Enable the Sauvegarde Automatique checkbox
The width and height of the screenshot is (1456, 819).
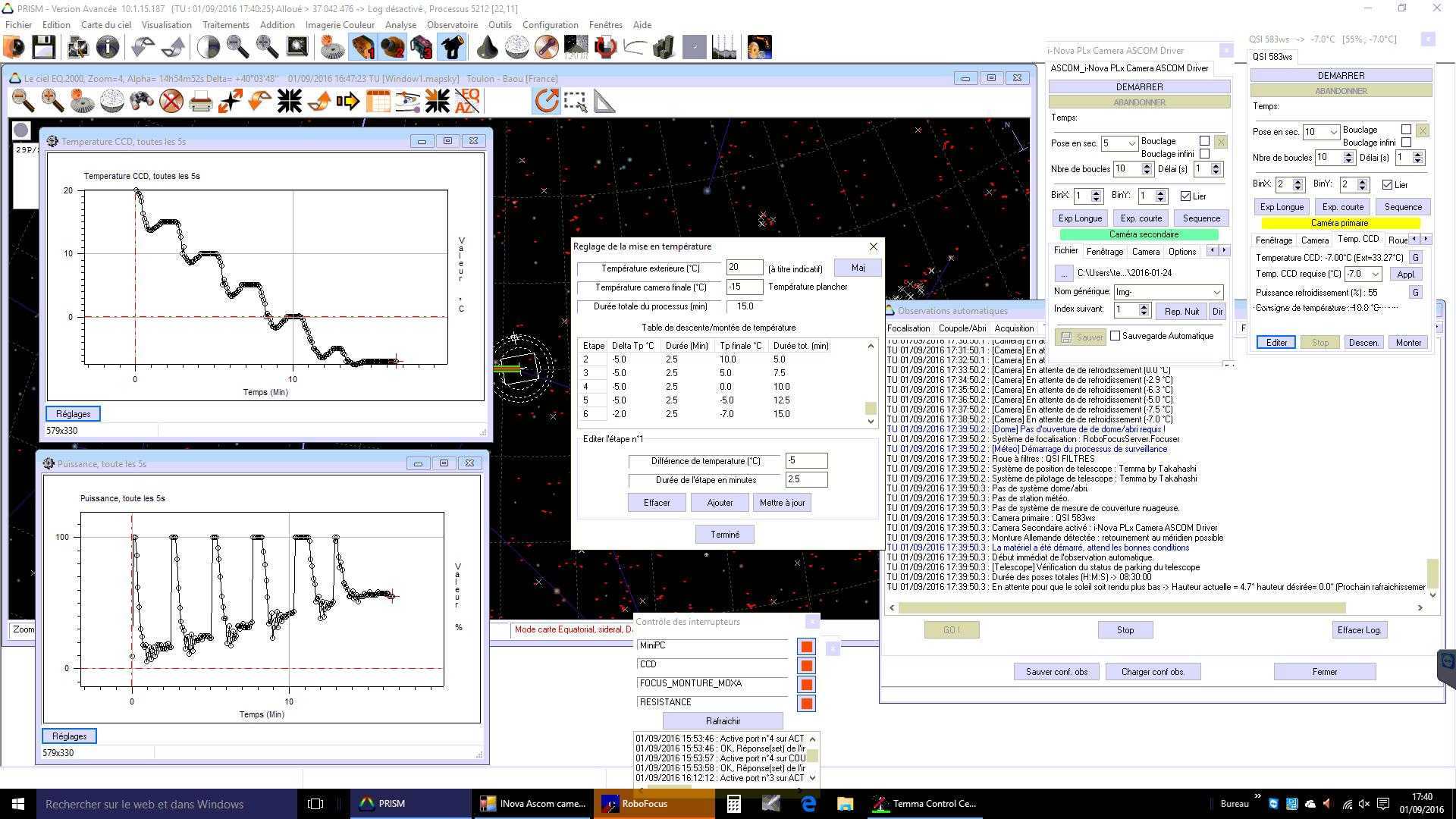point(1115,336)
